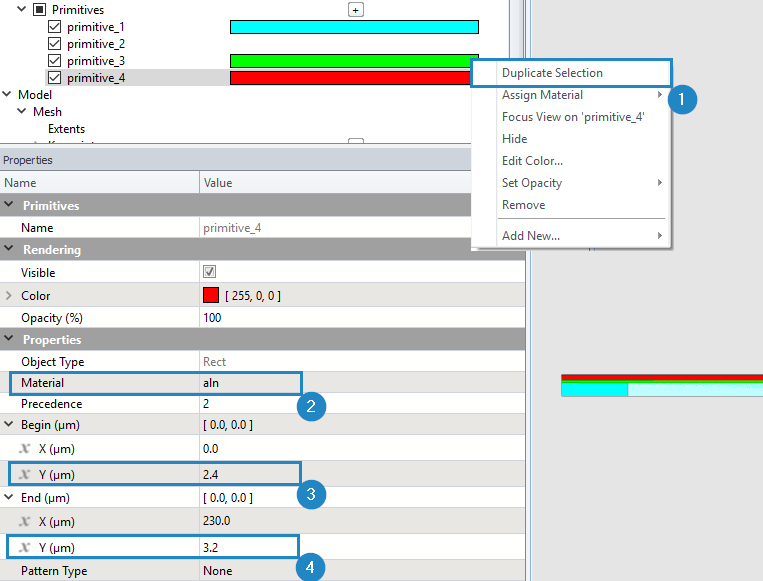Toggle the Primitives group checkbox
763x581 pixels.
click(x=39, y=10)
